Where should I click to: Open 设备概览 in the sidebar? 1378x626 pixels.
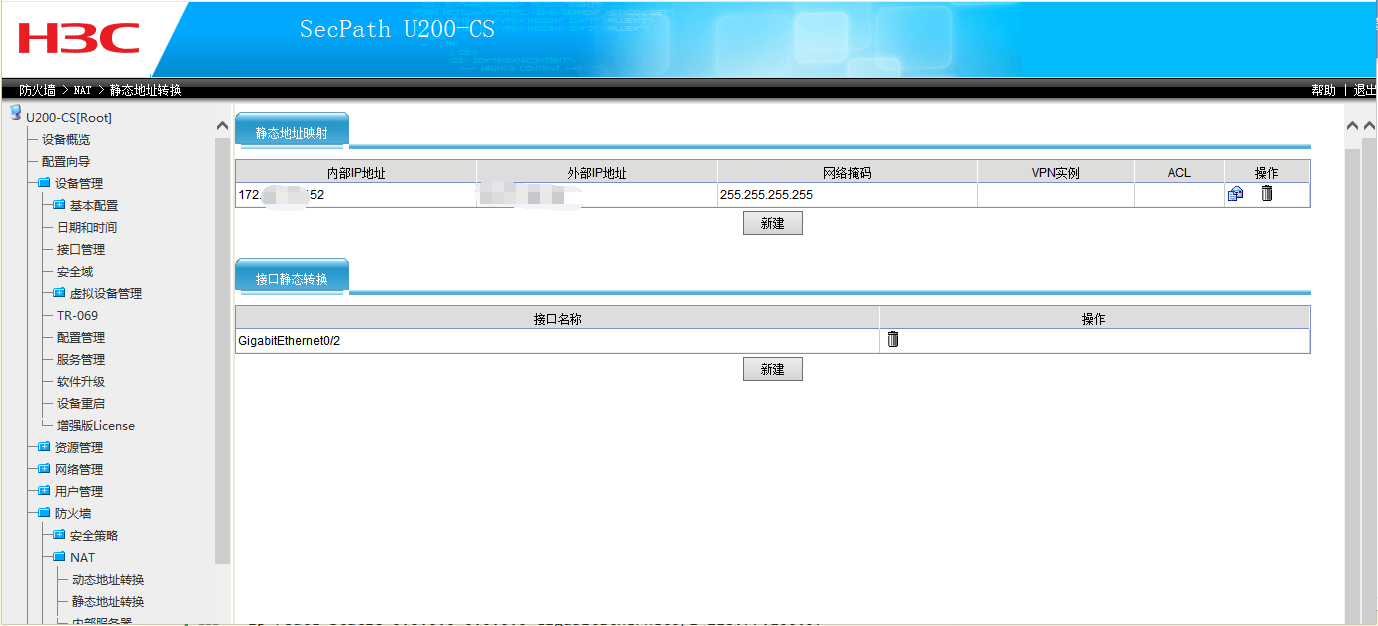66,139
